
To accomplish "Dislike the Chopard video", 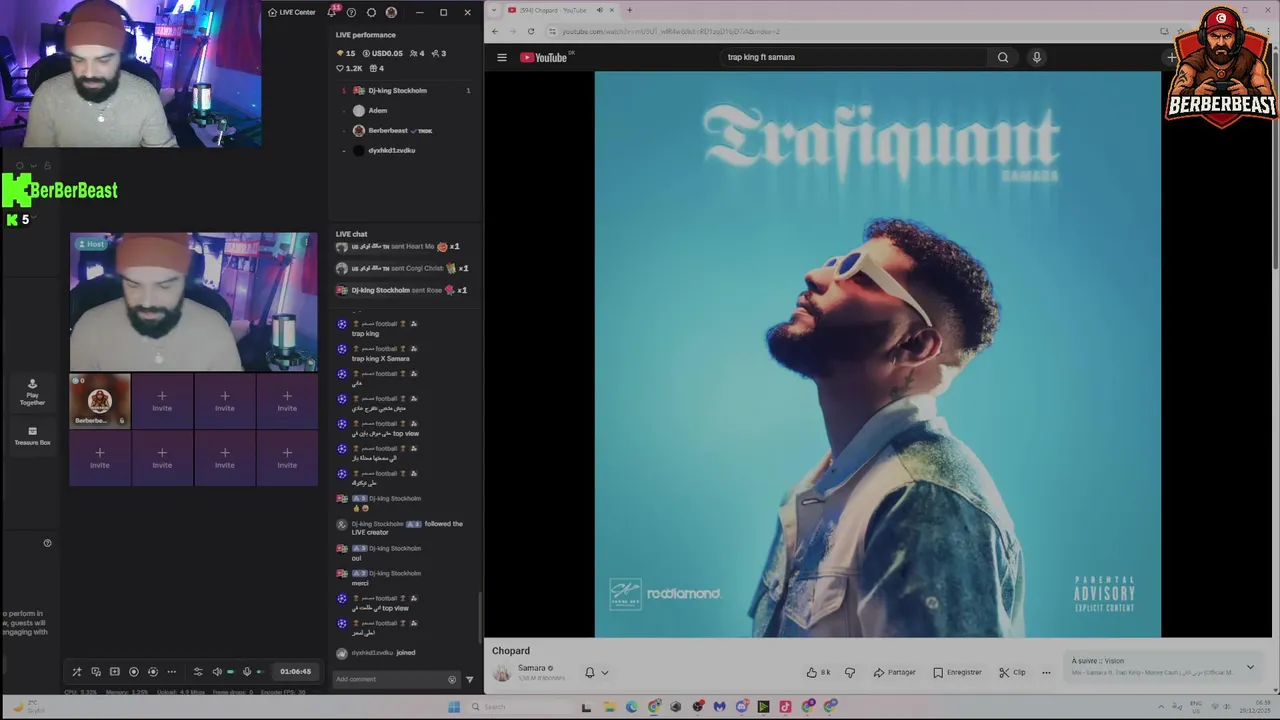I will coord(850,673).
